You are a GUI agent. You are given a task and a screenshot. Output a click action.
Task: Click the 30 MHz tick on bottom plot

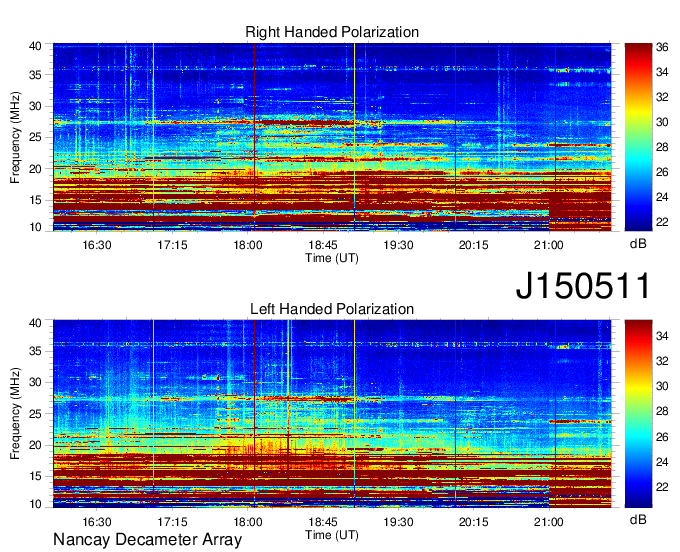click(35, 382)
